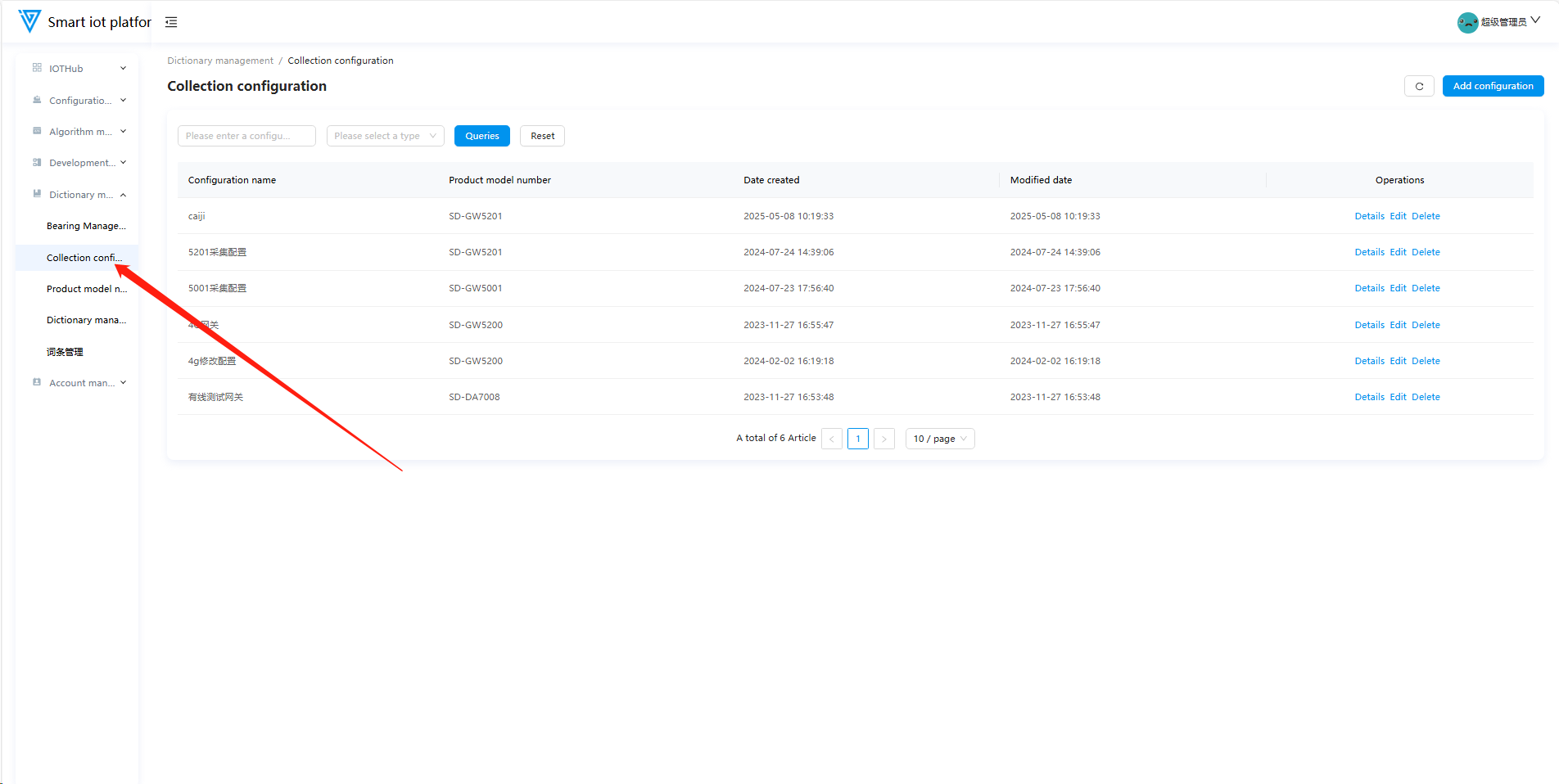The height and width of the screenshot is (784, 1559).
Task: Expand the Configuration menu chevron
Action: [123, 100]
